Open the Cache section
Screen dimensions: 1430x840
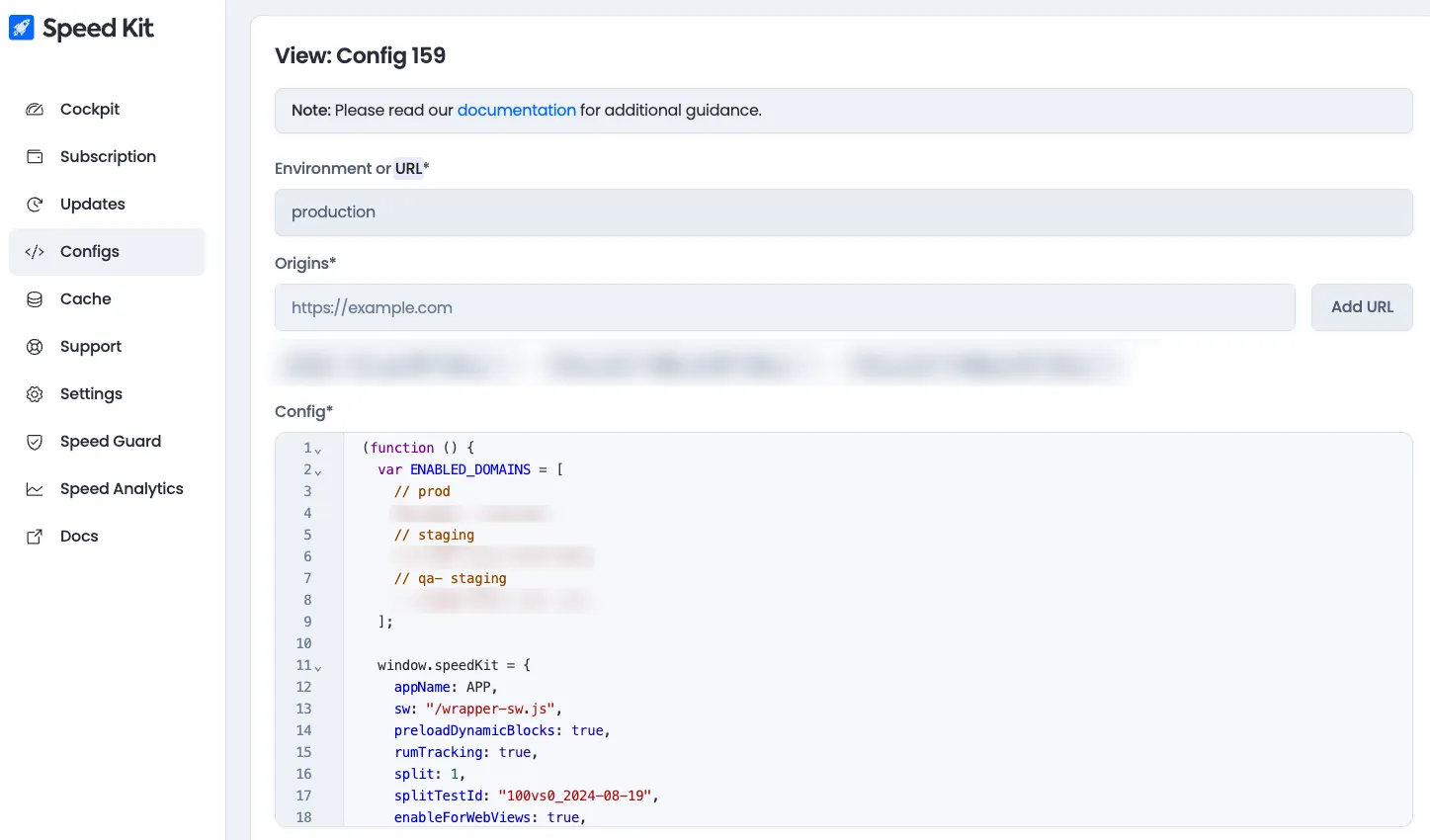(x=107, y=298)
